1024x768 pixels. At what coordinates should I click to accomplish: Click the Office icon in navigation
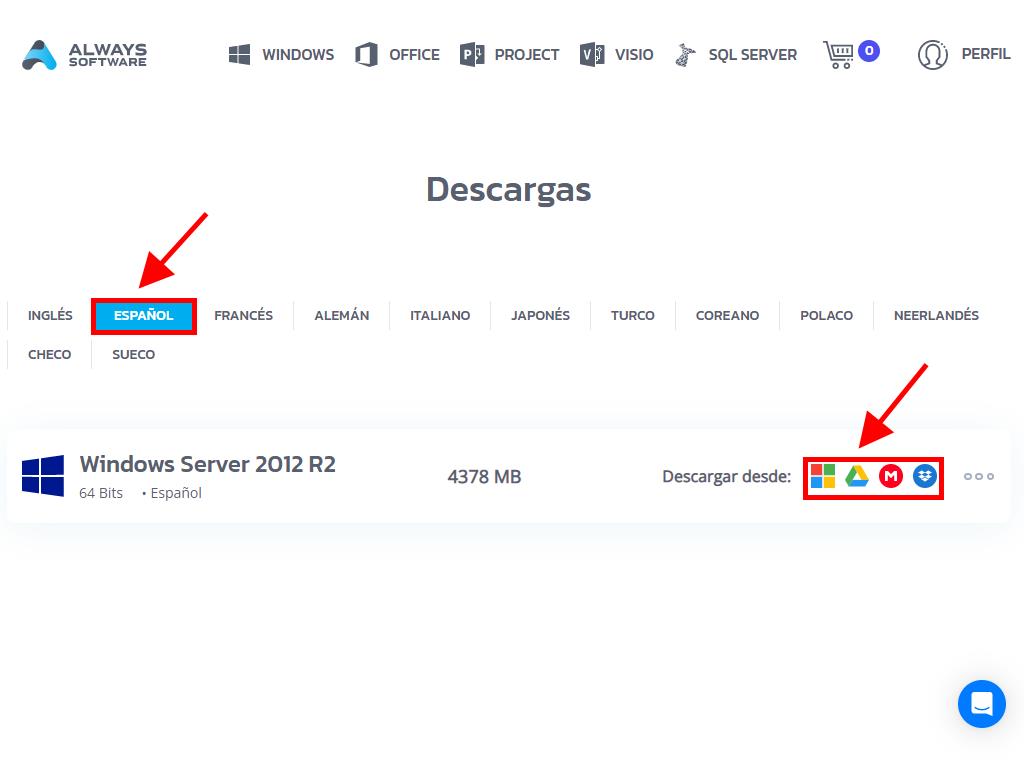(x=366, y=55)
